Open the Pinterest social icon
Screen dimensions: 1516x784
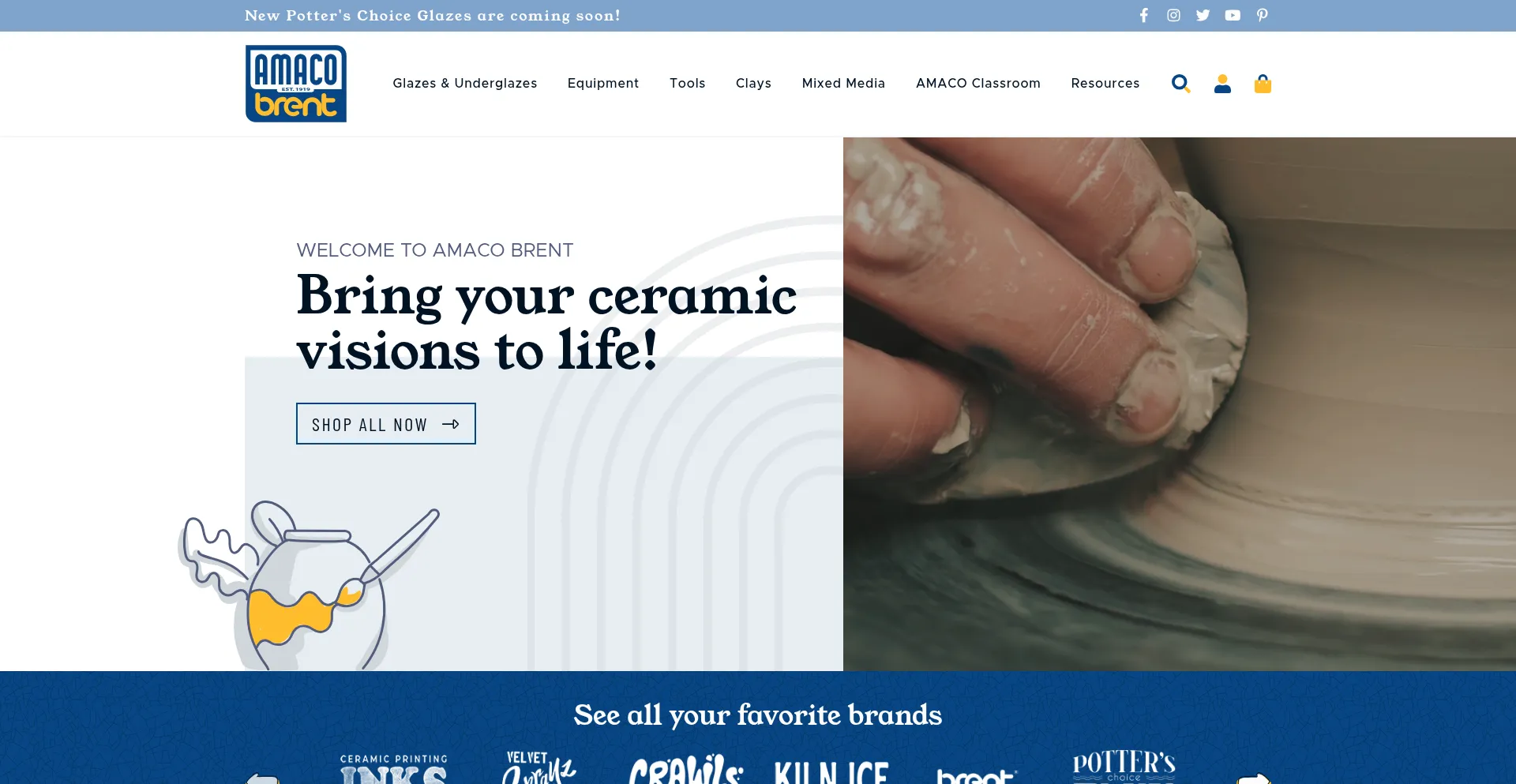click(x=1263, y=15)
